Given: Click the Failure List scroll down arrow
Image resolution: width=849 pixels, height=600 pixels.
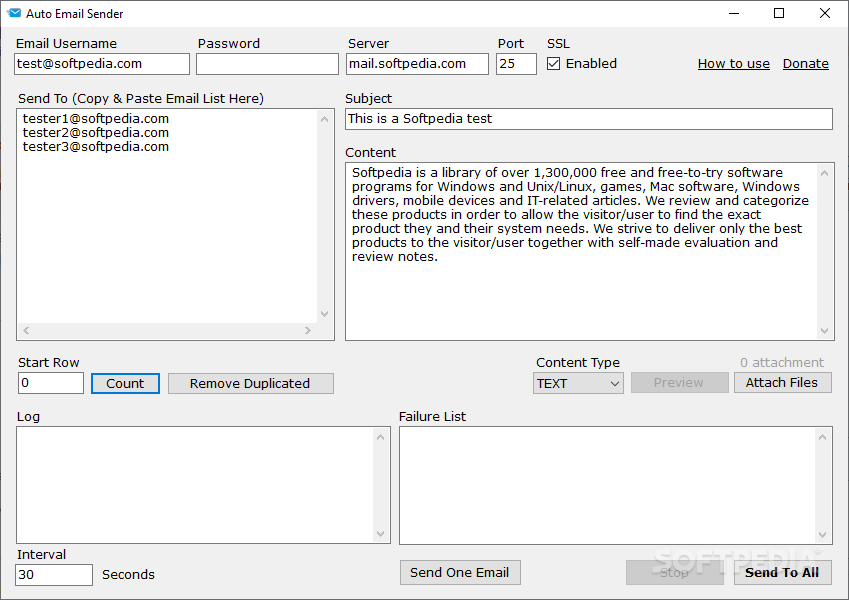Looking at the screenshot, I should [x=822, y=535].
